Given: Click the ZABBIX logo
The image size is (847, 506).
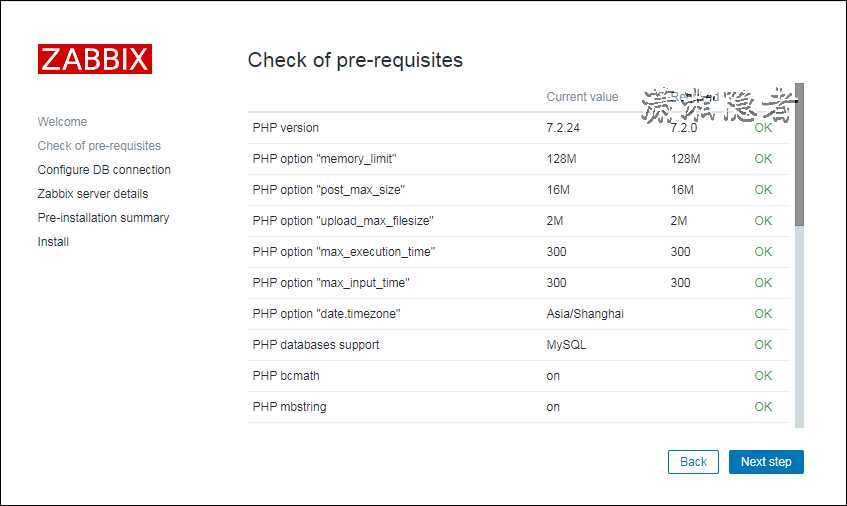Looking at the screenshot, I should 95,59.
